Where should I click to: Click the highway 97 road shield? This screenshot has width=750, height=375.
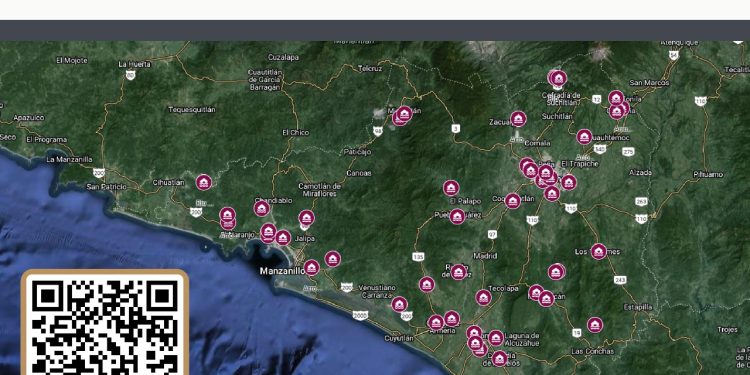point(492,234)
